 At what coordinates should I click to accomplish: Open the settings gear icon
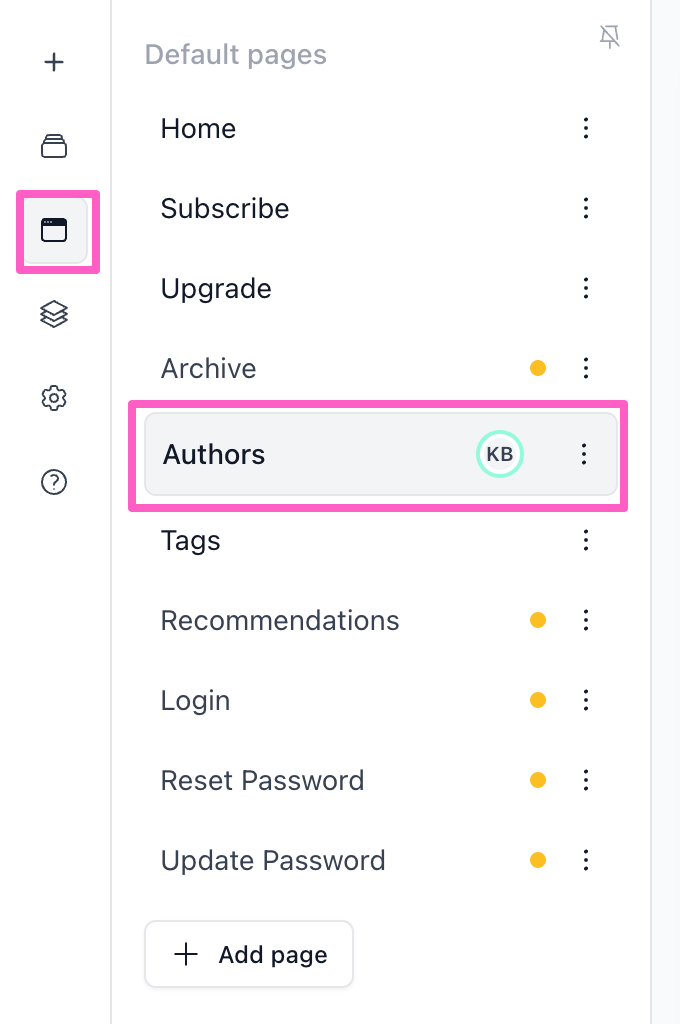54,399
